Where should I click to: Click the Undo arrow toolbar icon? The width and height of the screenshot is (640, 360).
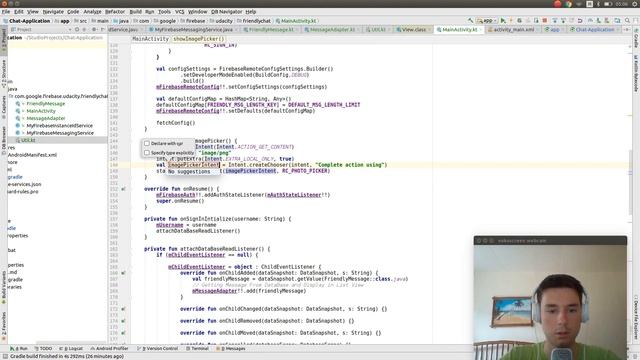(x=580, y=20)
